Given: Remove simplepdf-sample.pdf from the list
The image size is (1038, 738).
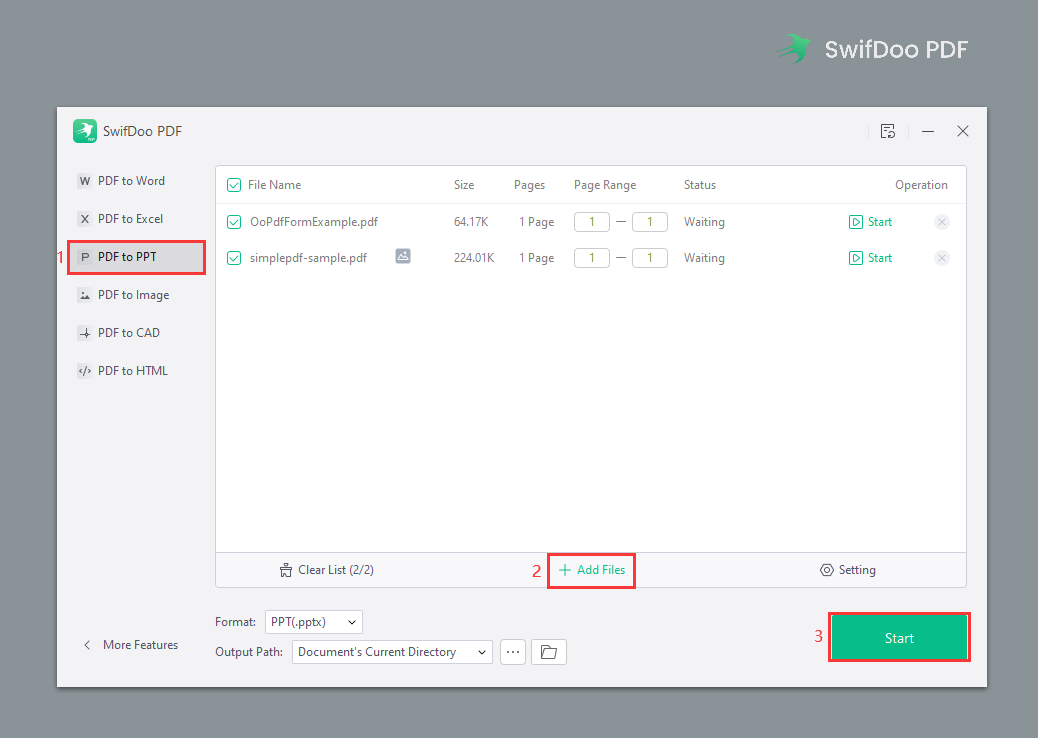Looking at the screenshot, I should pos(942,257).
